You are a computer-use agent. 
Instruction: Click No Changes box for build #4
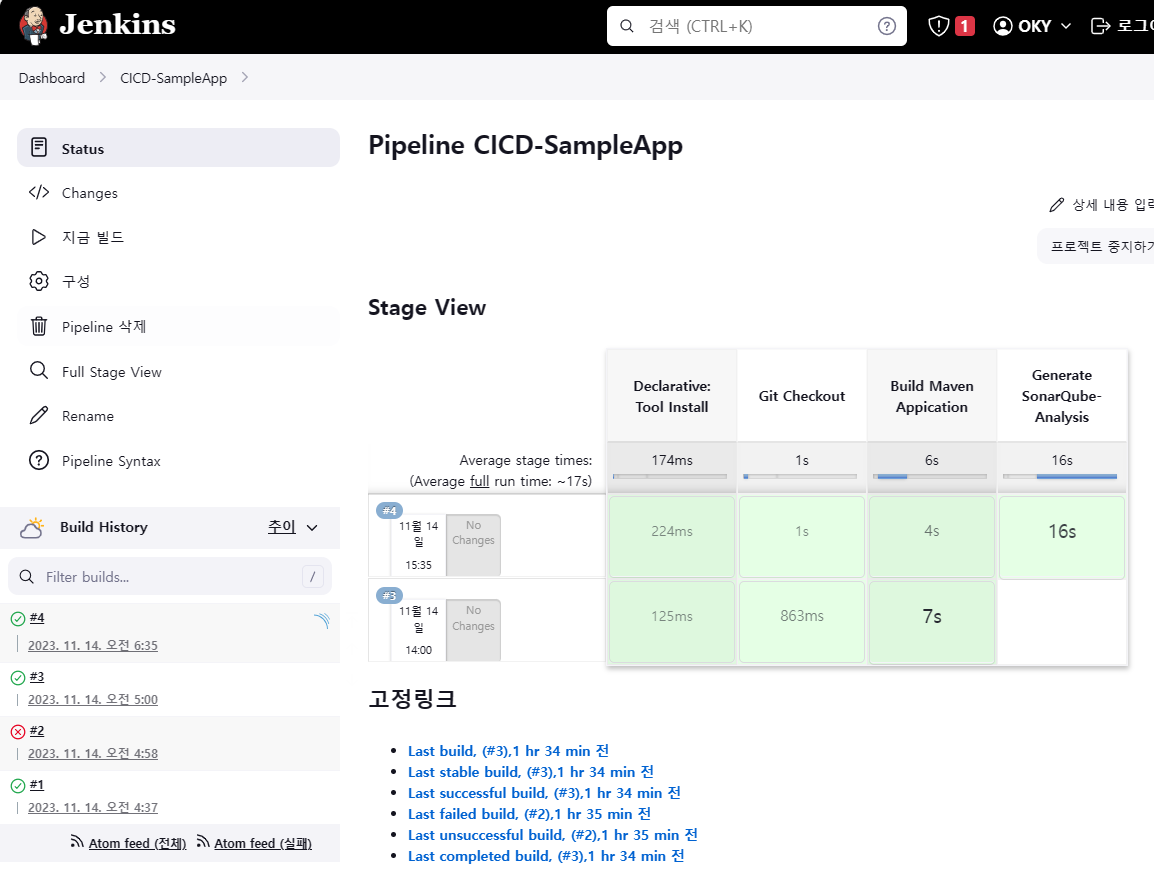click(x=473, y=545)
